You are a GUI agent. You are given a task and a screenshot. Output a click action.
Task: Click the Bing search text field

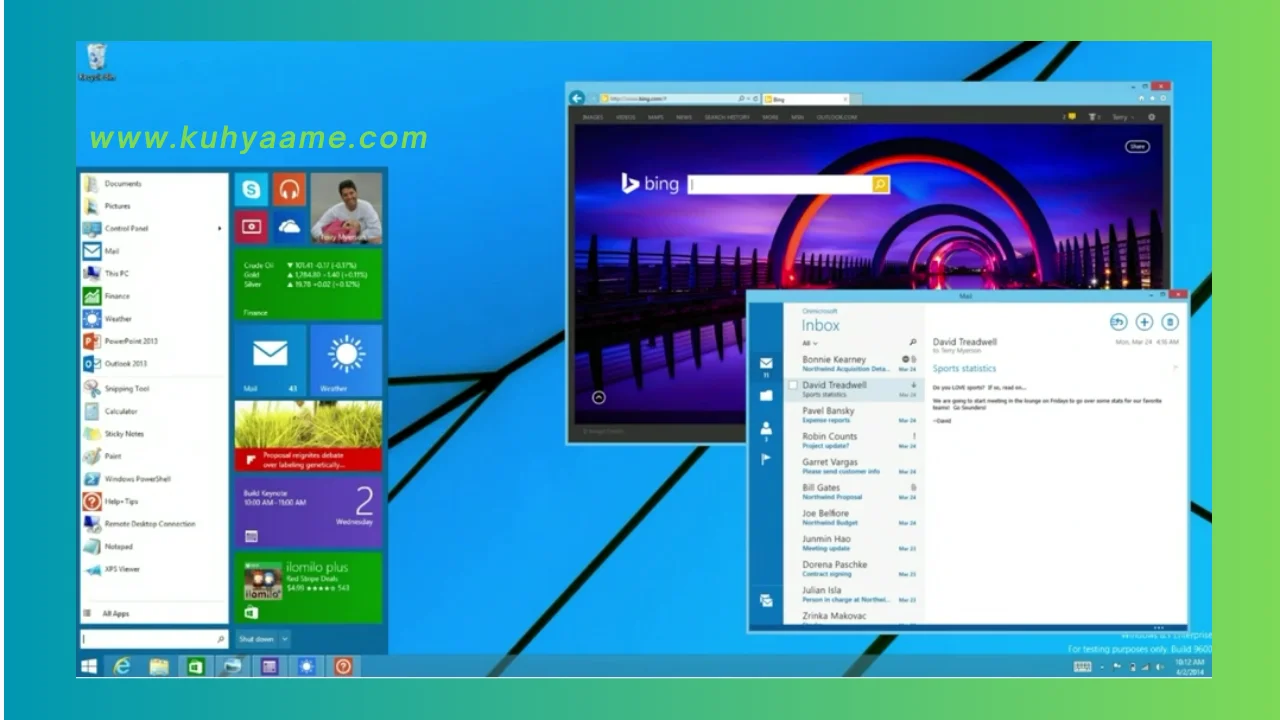779,184
